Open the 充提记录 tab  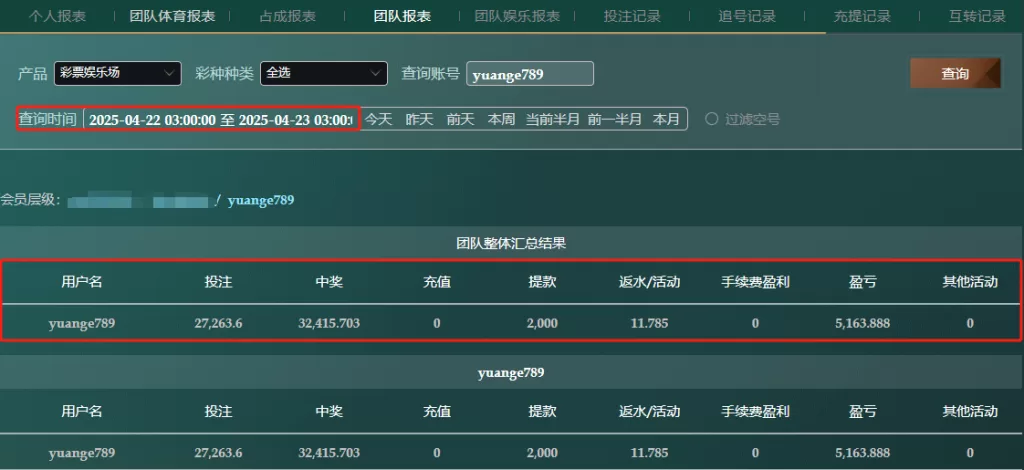click(862, 16)
